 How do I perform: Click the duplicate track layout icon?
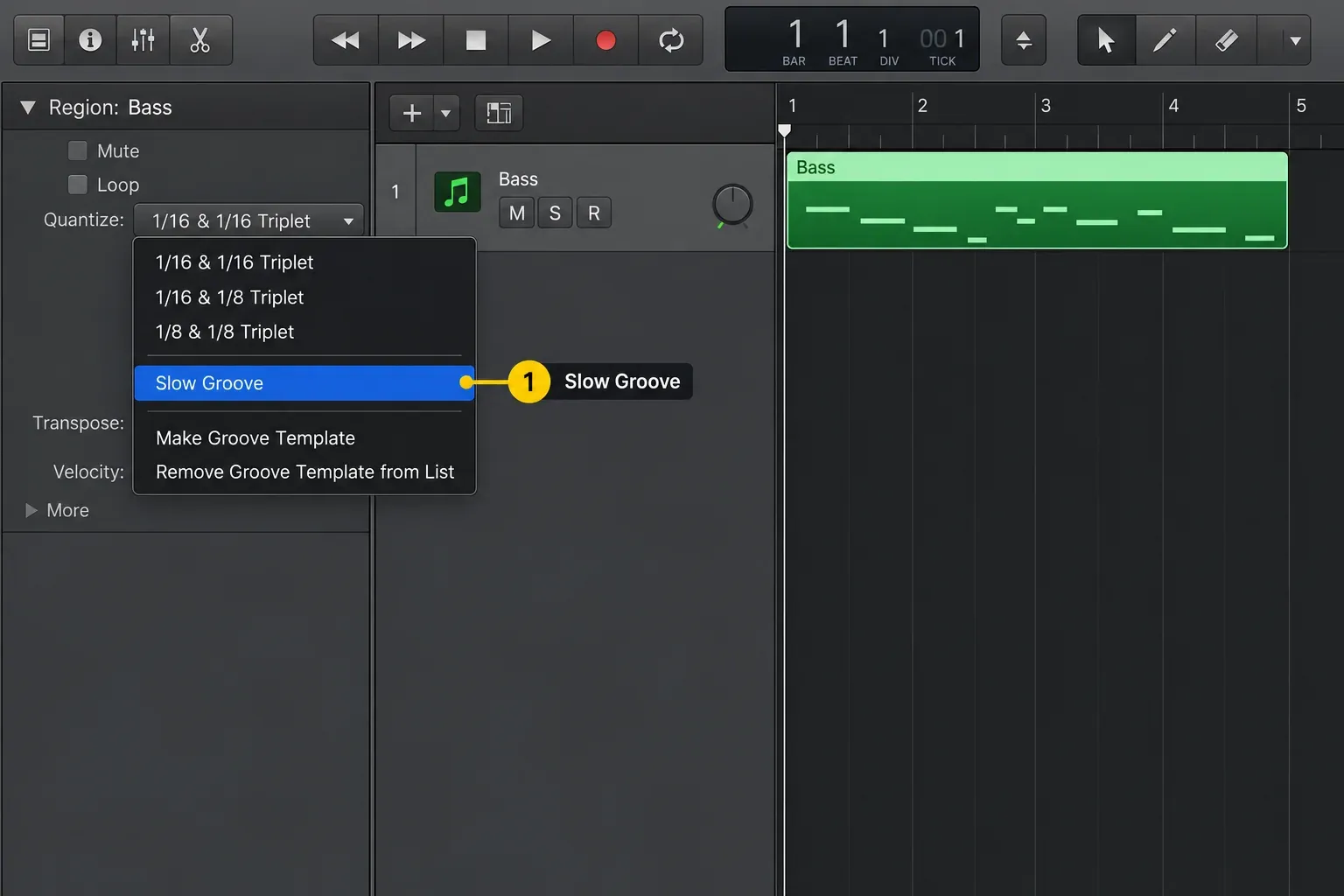point(499,113)
